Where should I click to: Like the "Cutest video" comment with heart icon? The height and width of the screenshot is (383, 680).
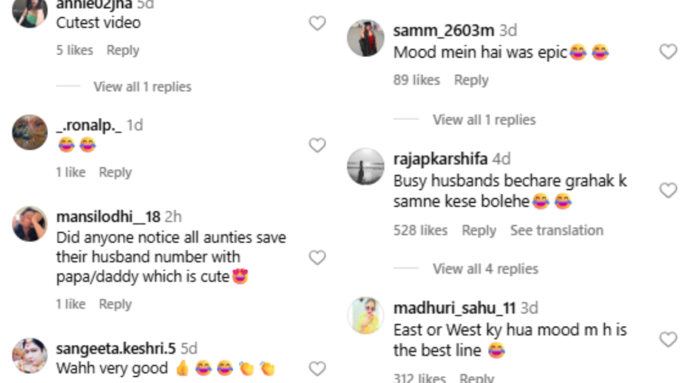pyautogui.click(x=317, y=23)
